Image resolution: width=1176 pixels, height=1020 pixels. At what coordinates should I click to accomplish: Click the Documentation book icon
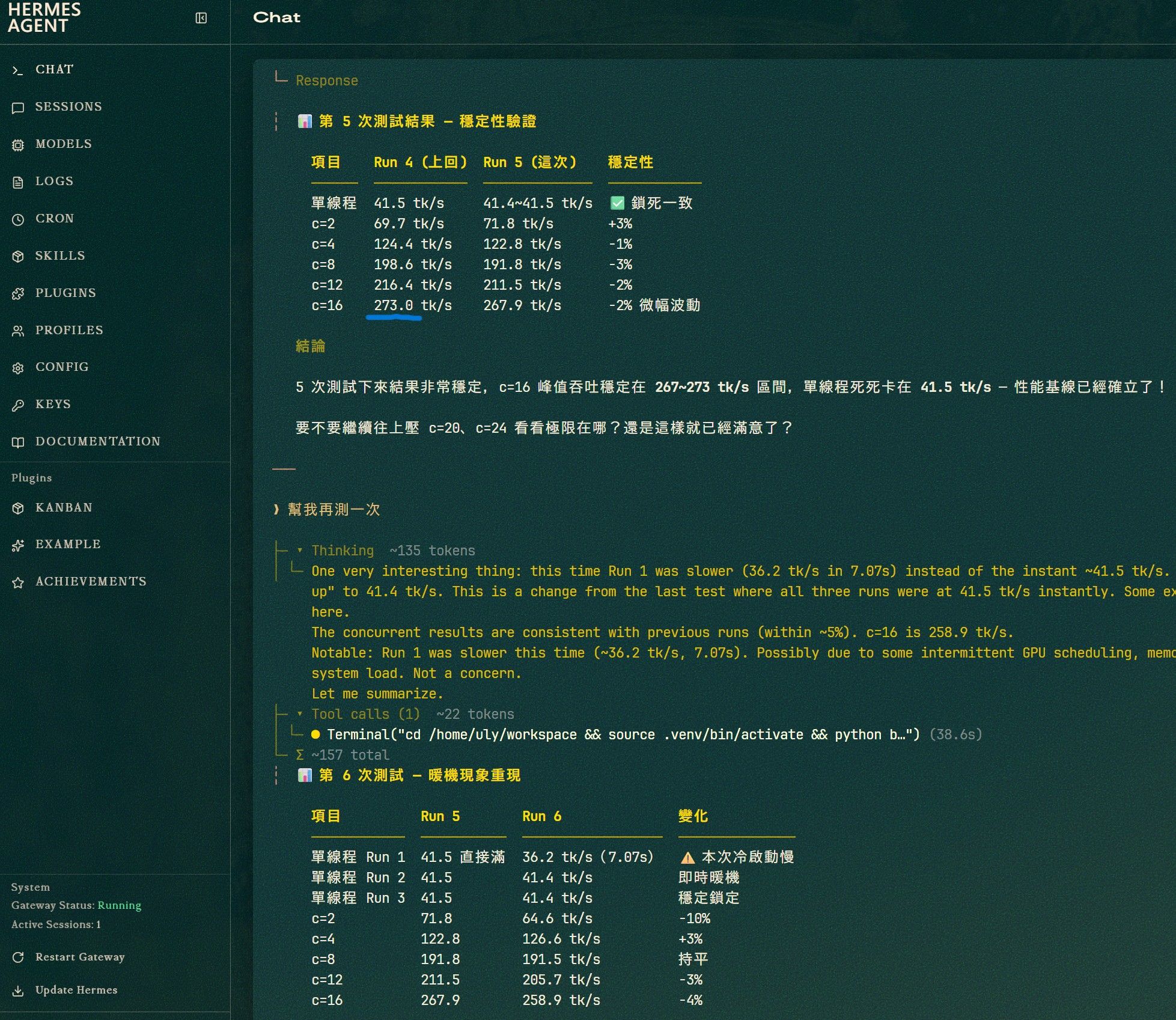(x=18, y=442)
